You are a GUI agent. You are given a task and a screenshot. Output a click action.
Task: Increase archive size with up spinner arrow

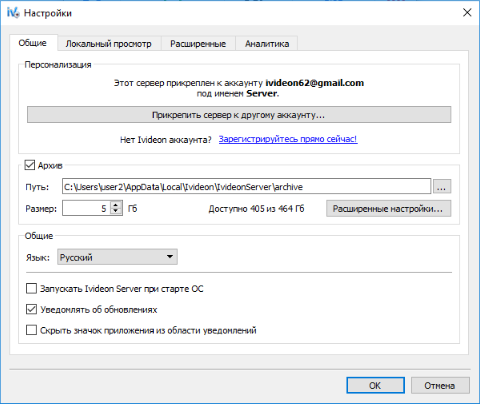pos(116,205)
